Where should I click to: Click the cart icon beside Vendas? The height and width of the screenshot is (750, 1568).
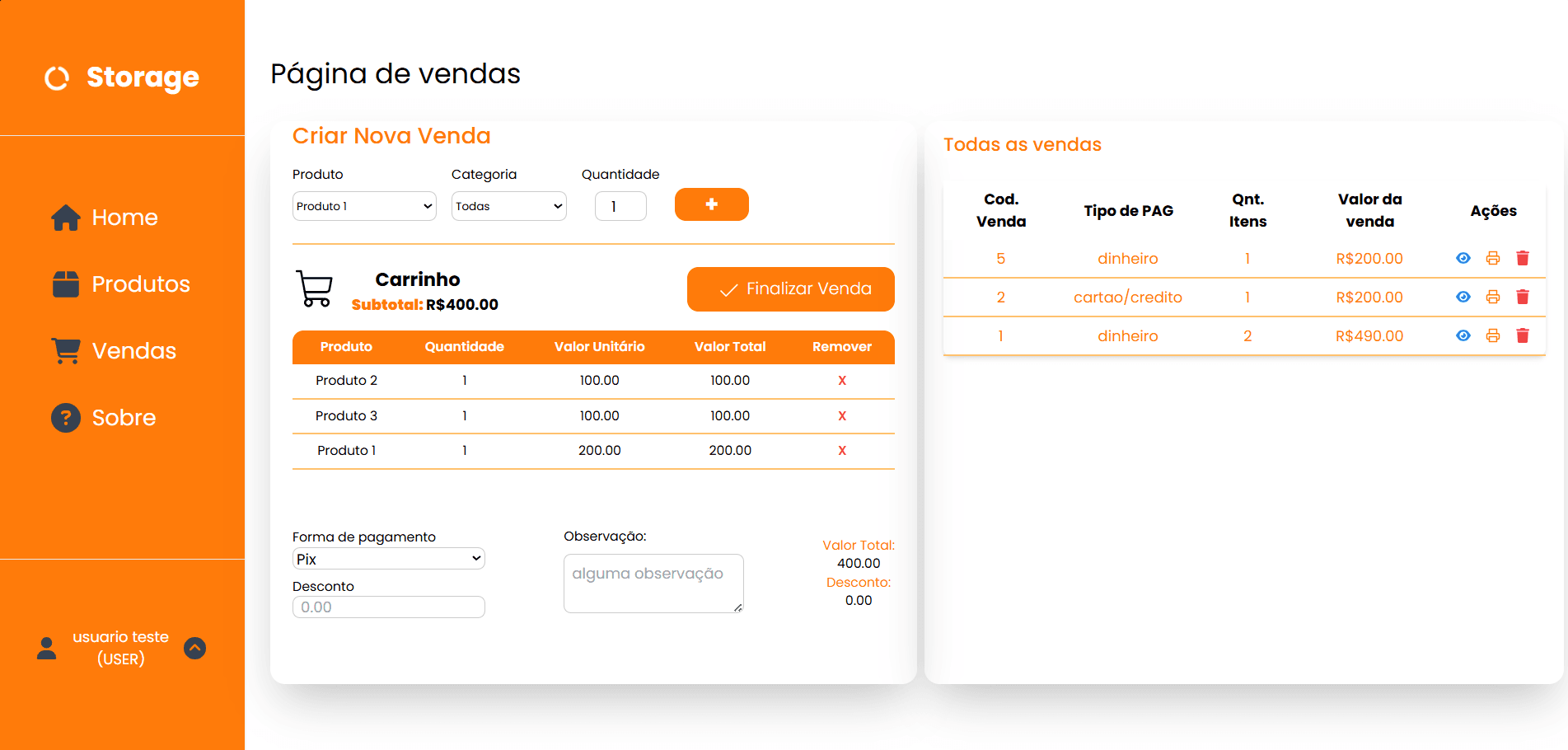66,351
